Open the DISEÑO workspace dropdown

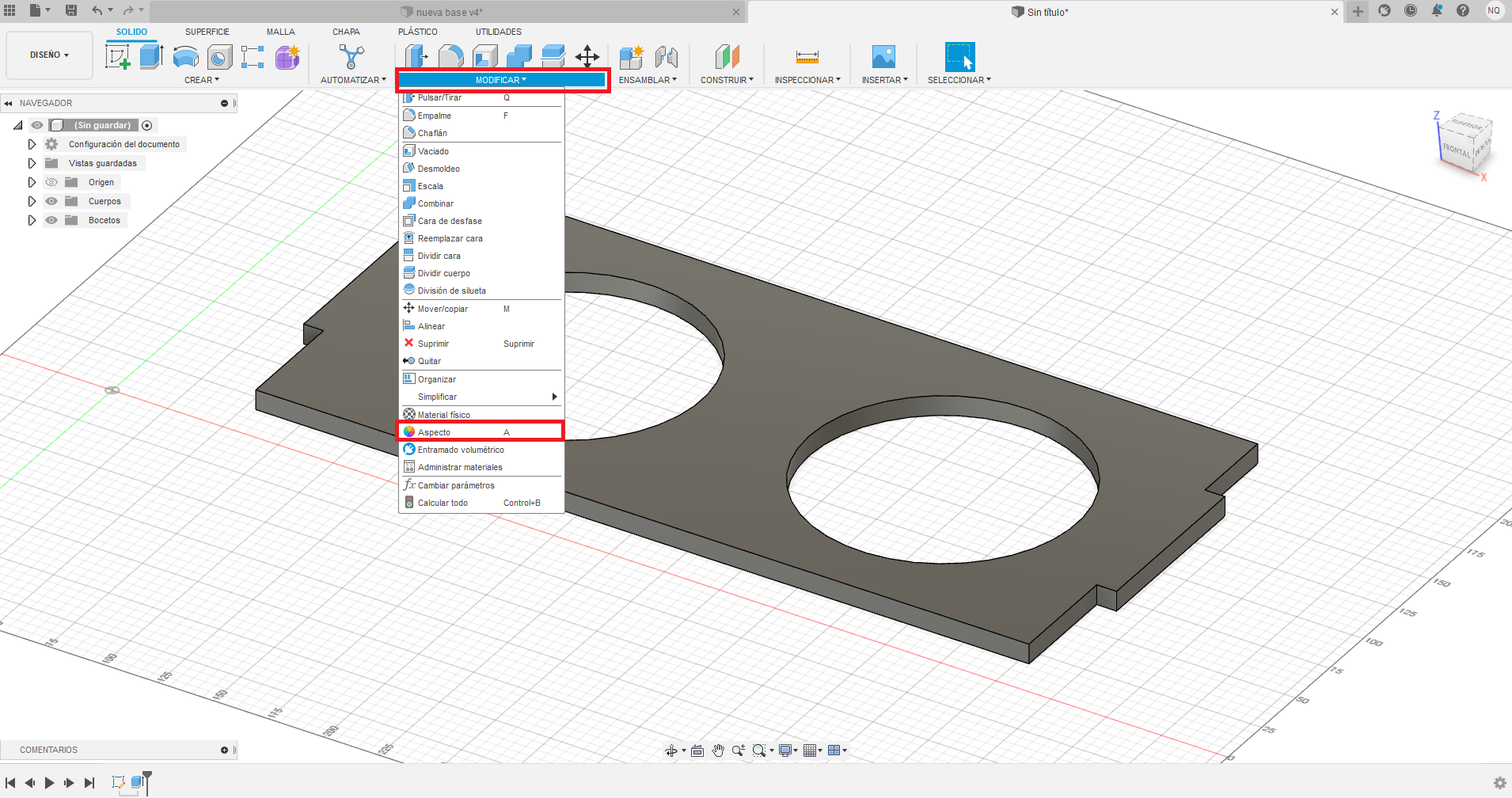point(49,55)
